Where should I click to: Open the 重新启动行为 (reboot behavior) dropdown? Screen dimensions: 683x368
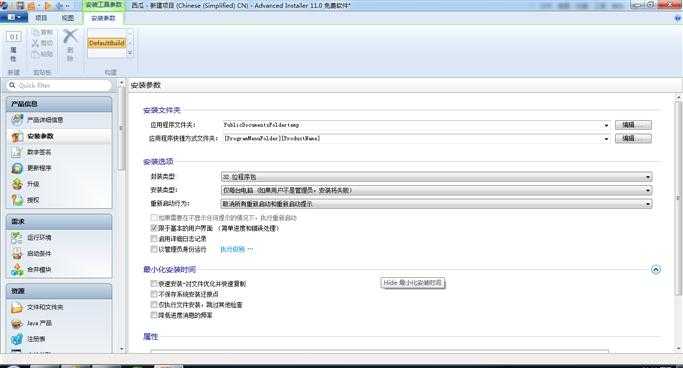tap(436, 204)
